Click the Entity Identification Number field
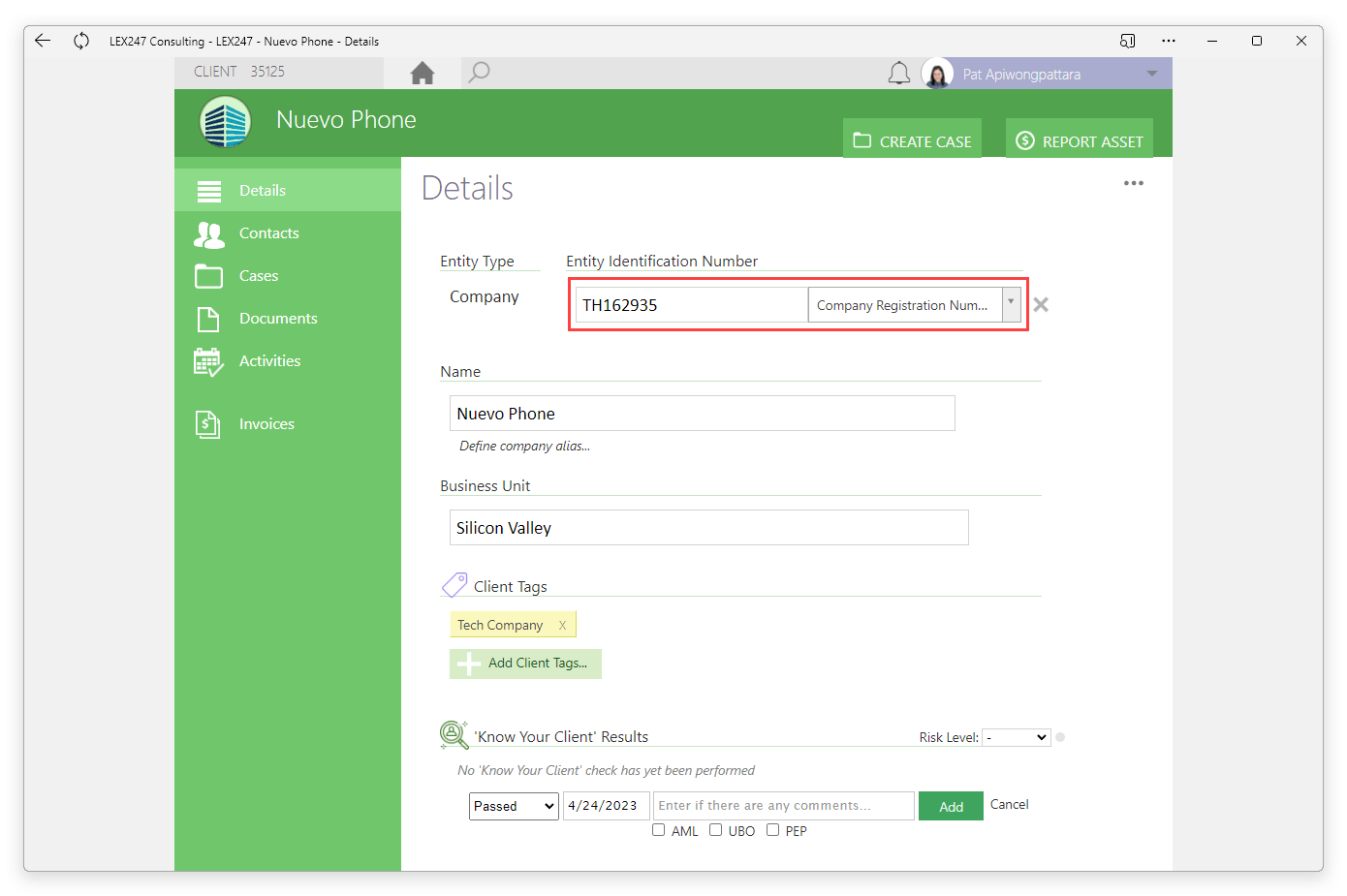 tap(690, 304)
